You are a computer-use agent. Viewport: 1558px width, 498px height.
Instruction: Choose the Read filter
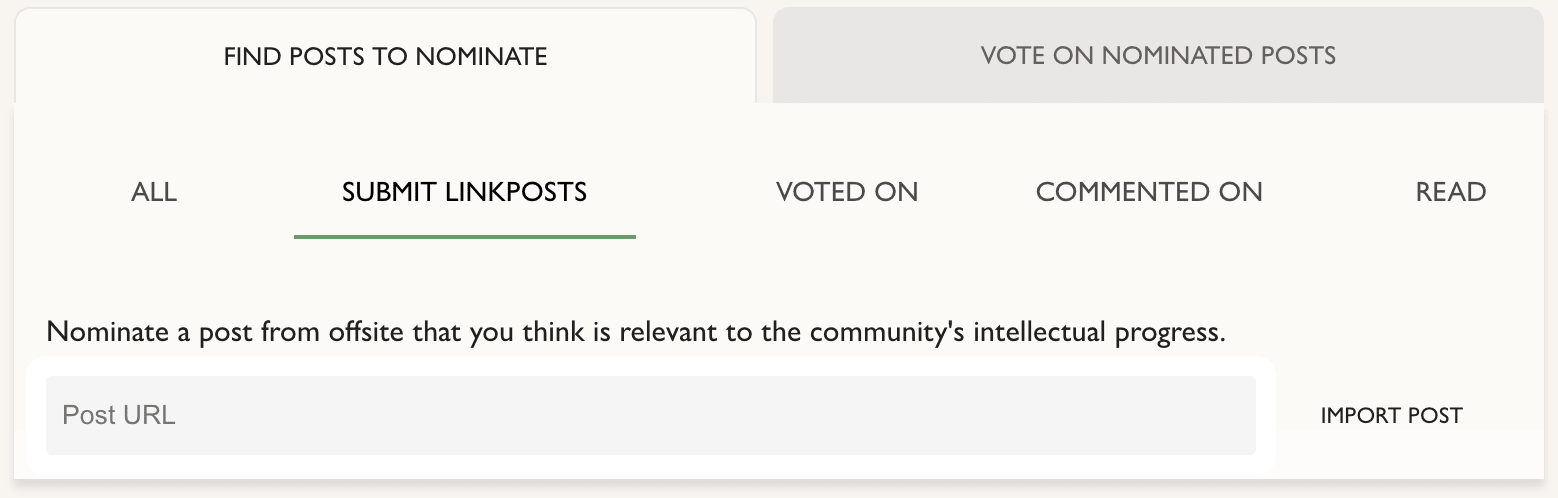(1450, 192)
